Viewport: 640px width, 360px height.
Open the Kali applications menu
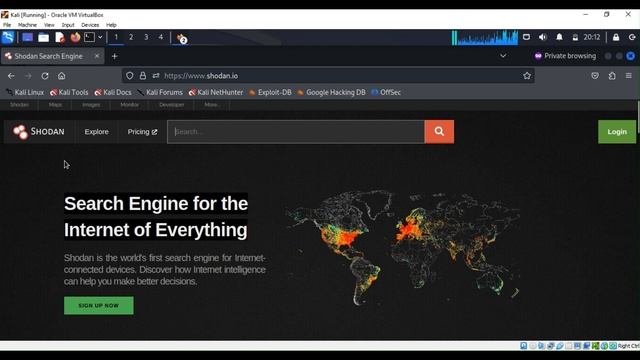(x=8, y=37)
